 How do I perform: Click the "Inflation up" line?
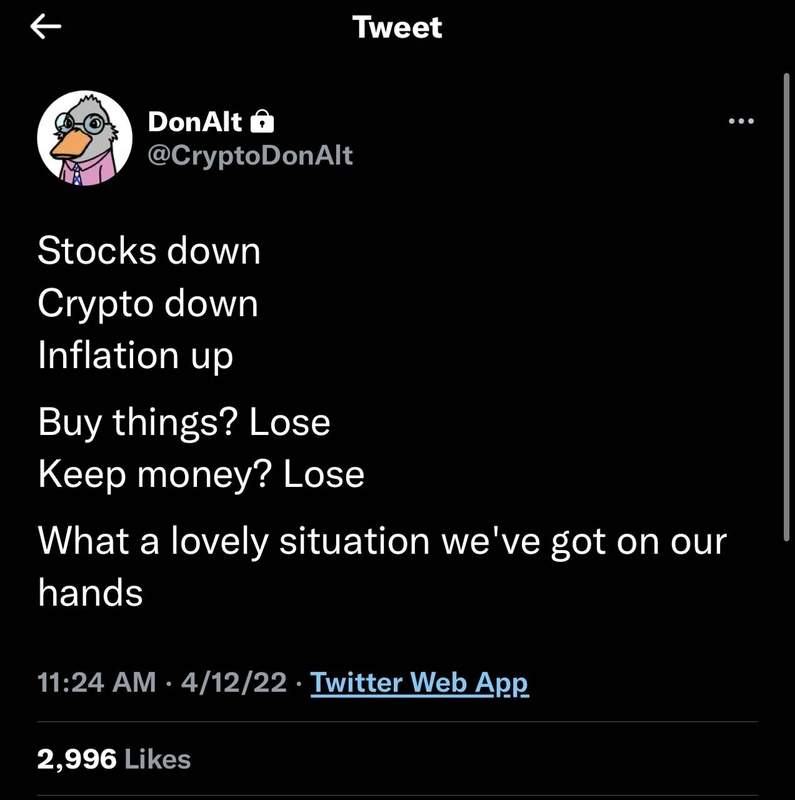point(135,356)
